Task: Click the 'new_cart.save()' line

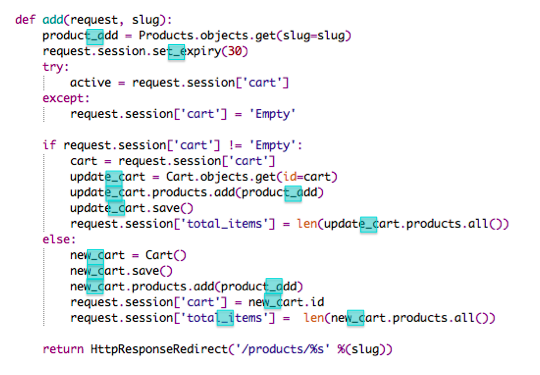Action: pyautogui.click(x=121, y=271)
